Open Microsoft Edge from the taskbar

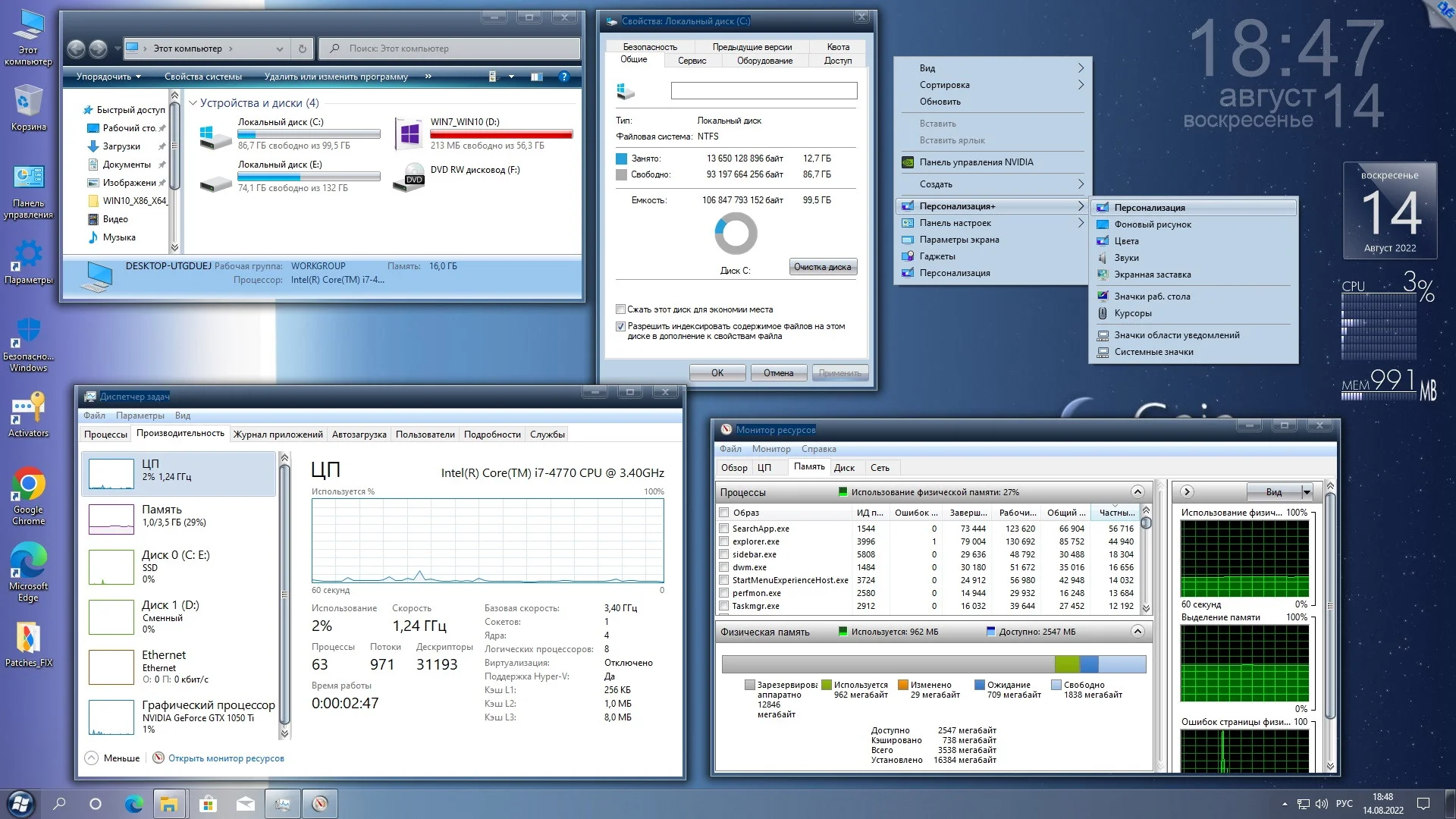coord(133,804)
